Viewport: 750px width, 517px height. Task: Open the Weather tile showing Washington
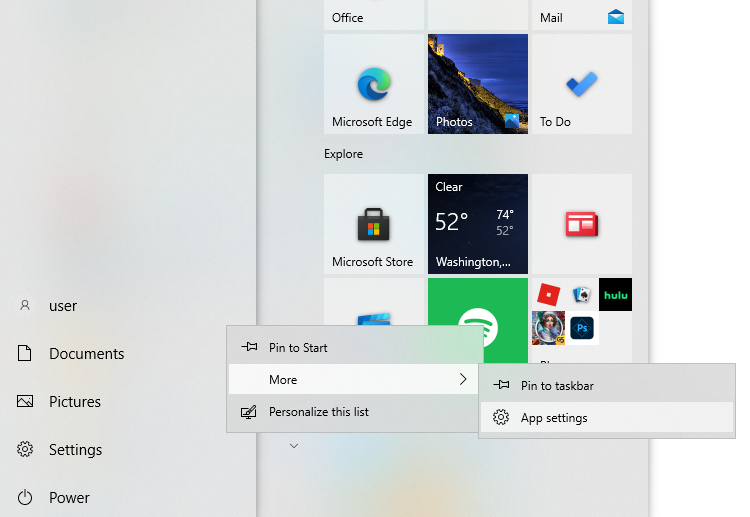[478, 224]
